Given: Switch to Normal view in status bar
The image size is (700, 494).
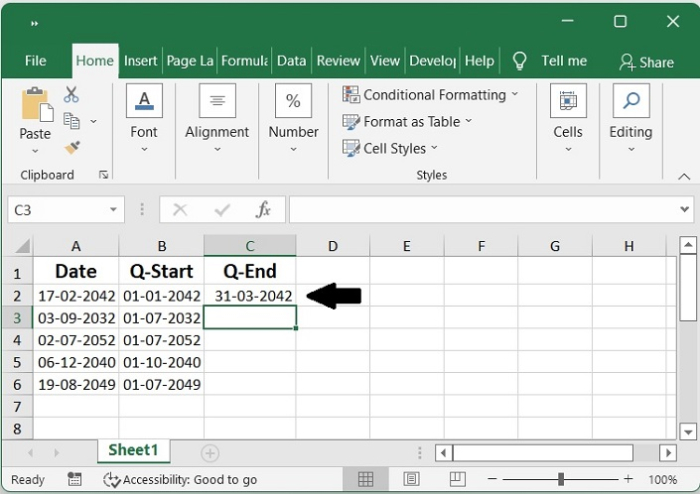Looking at the screenshot, I should click(366, 480).
